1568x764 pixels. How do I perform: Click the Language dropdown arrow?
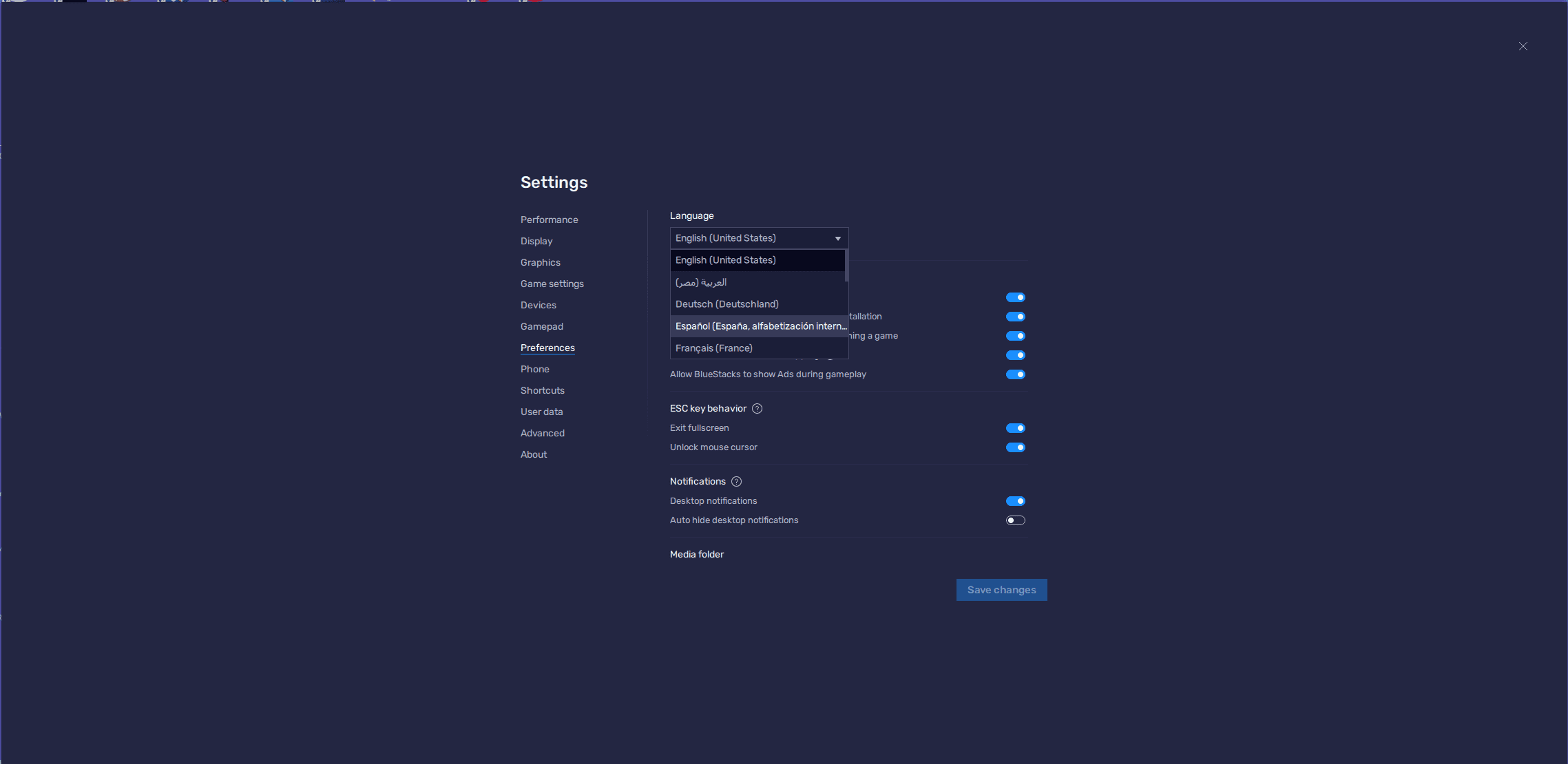837,238
